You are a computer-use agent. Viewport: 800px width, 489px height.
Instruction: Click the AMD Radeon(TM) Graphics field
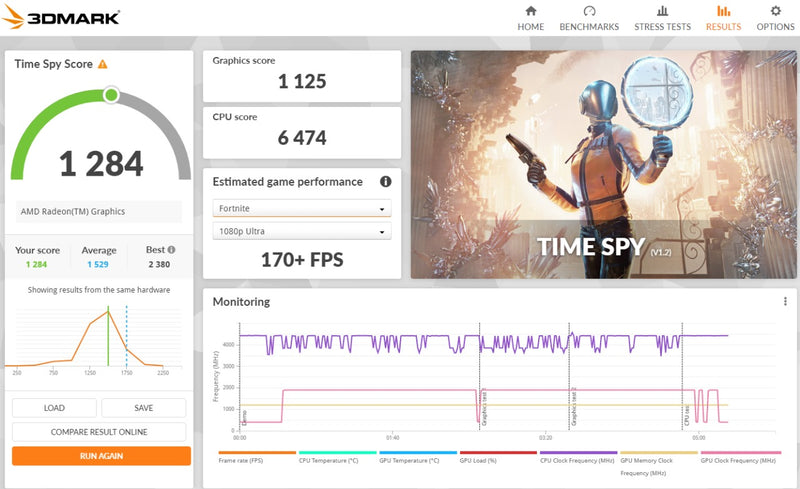pos(98,211)
